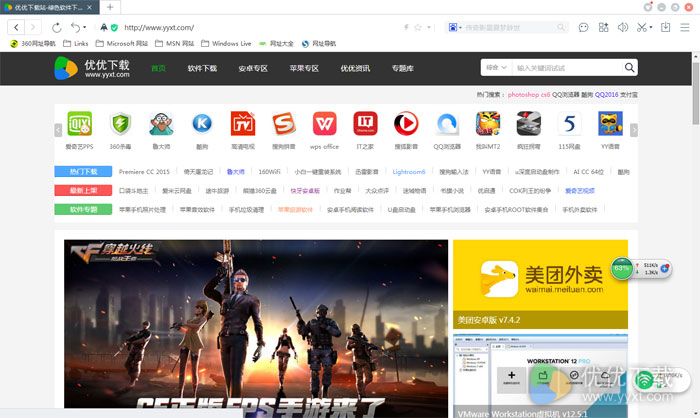Image resolution: width=700 pixels, height=418 pixels.
Task: Show more apps with the carousel right arrow
Action: (634, 130)
